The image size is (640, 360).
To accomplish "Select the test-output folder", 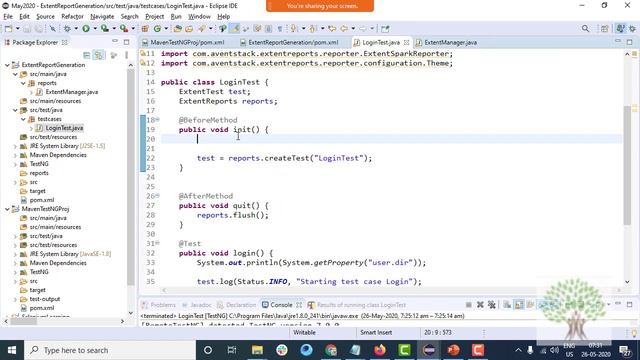I will (44, 299).
